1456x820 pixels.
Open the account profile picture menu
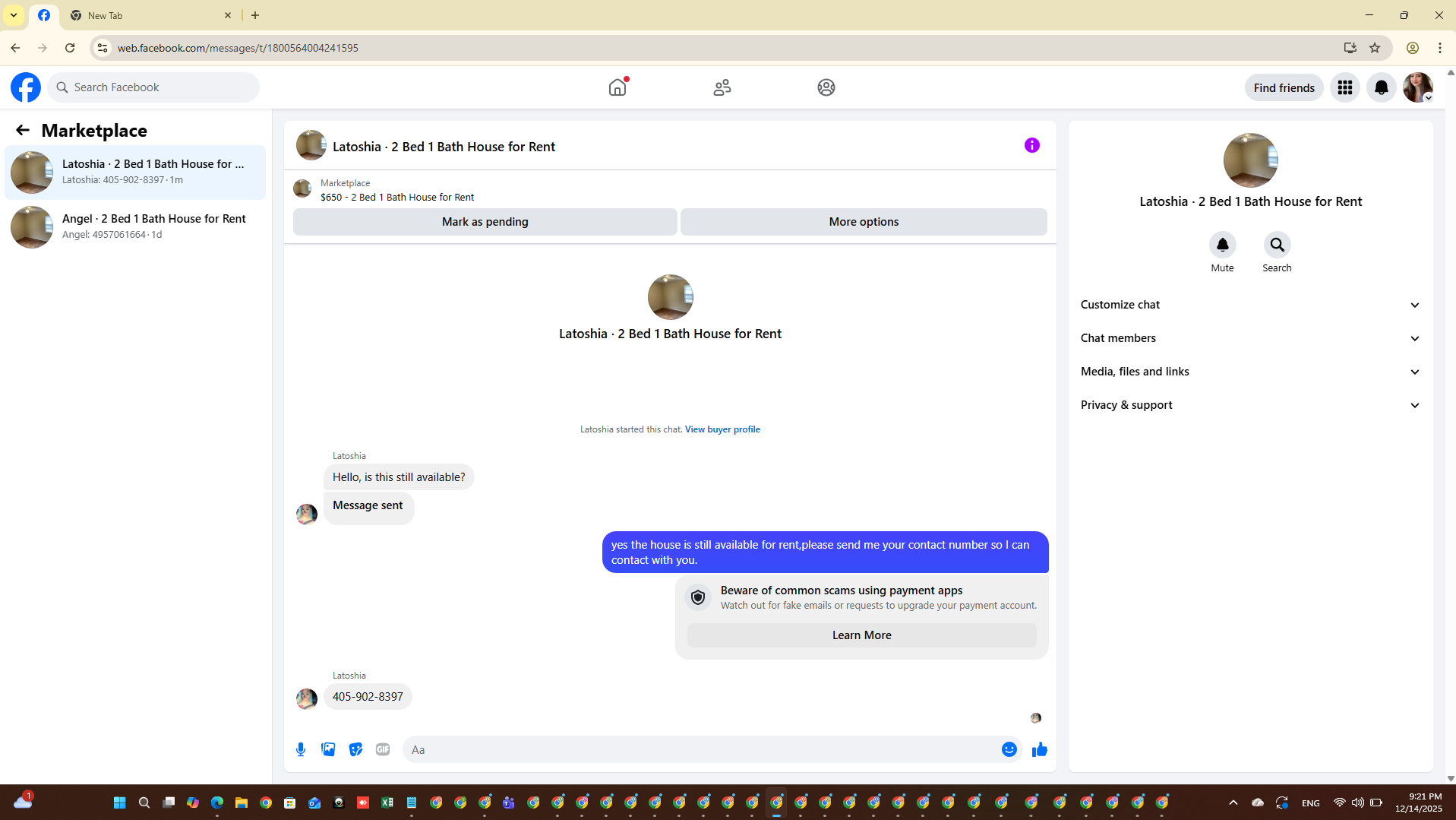(x=1418, y=87)
